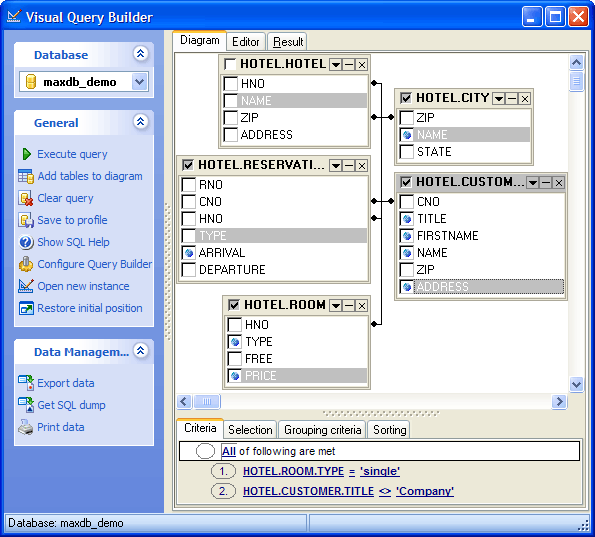Click the diagram scroll up arrow
The height and width of the screenshot is (537, 595).
pyautogui.click(x=576, y=62)
